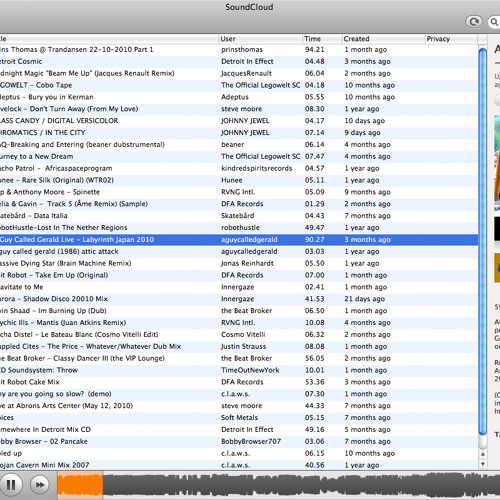Image resolution: width=500 pixels, height=500 pixels.
Task: Select Hit Robot Cake Mix track
Action: (239, 382)
